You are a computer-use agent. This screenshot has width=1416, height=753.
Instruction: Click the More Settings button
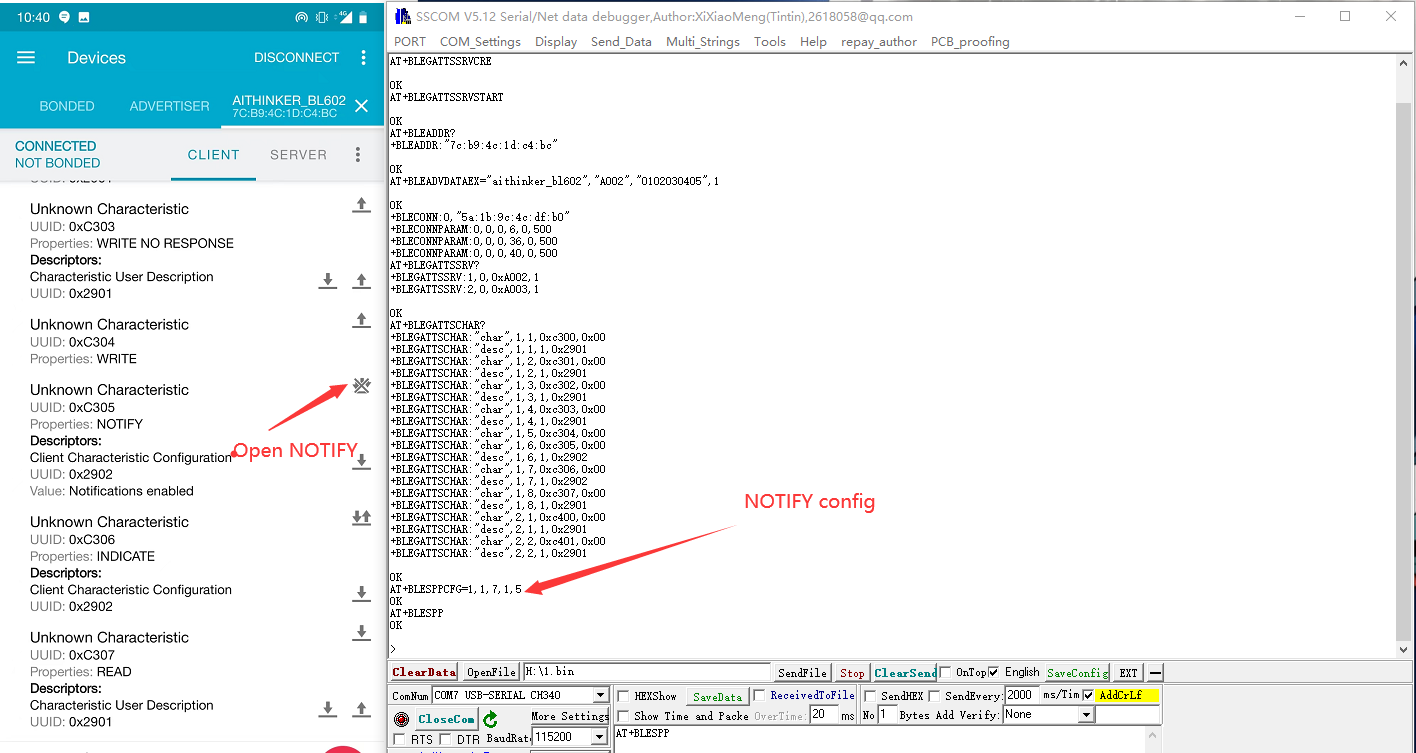point(569,716)
